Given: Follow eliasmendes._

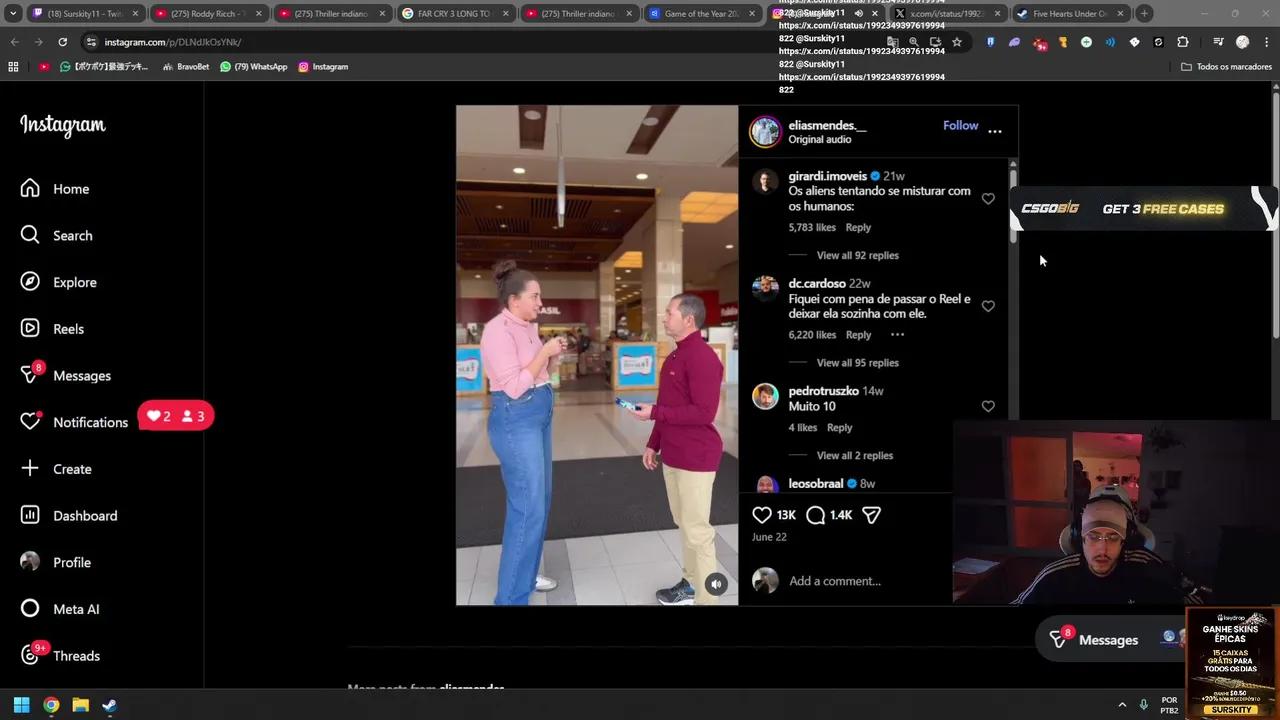Looking at the screenshot, I should click(x=960, y=125).
